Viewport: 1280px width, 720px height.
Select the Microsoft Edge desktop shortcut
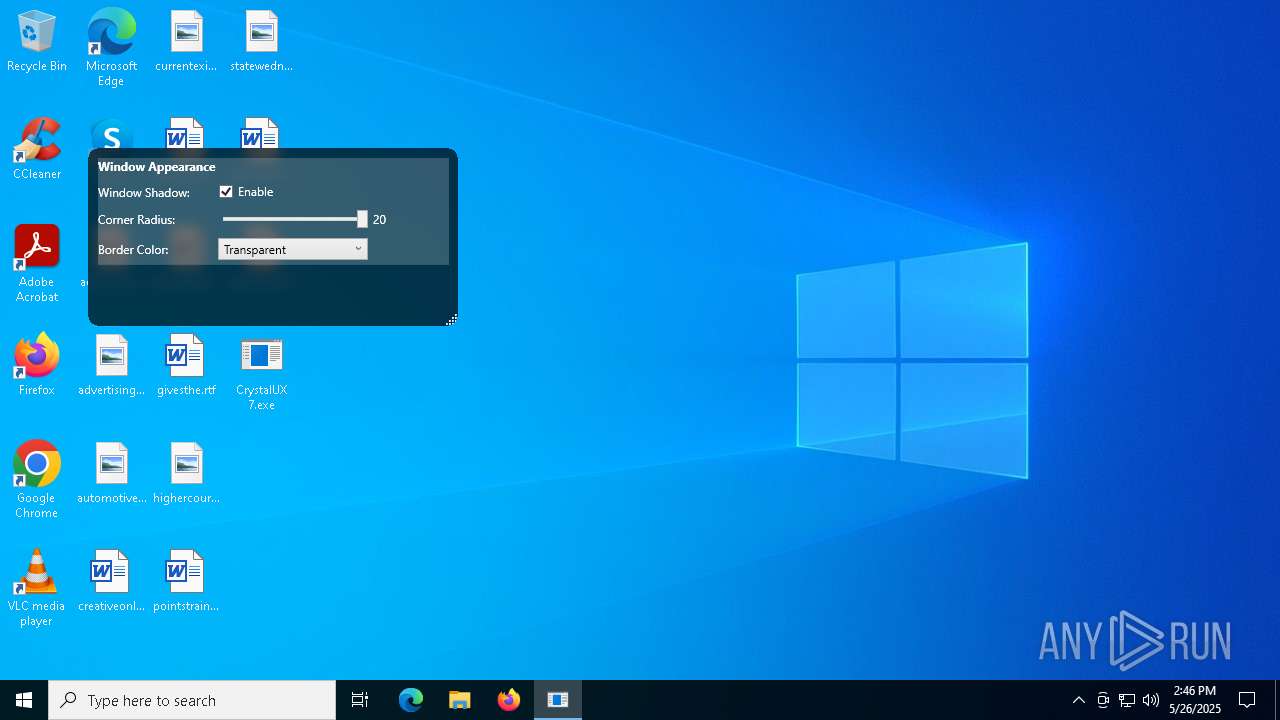coord(111,47)
